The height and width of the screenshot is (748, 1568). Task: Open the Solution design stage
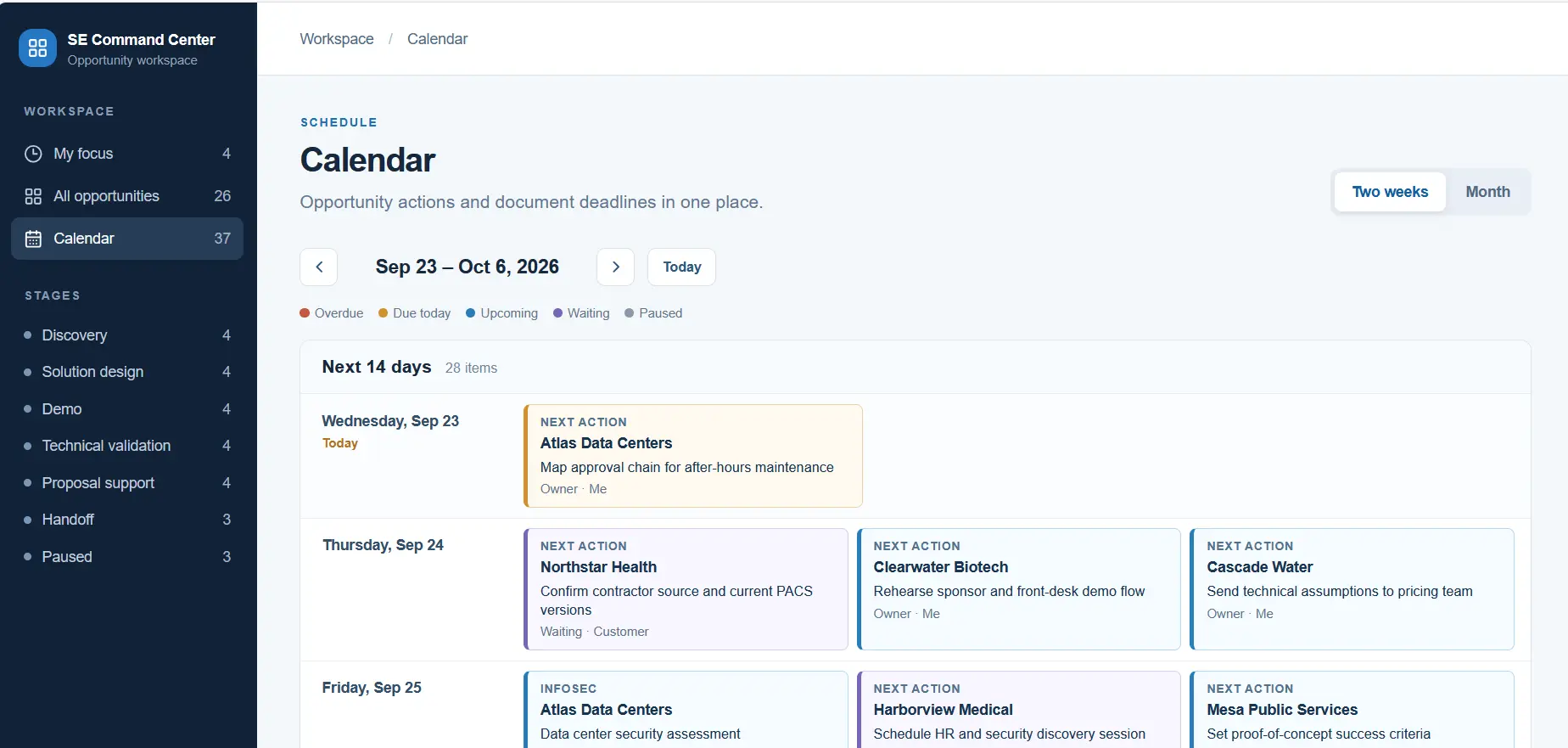coord(127,372)
